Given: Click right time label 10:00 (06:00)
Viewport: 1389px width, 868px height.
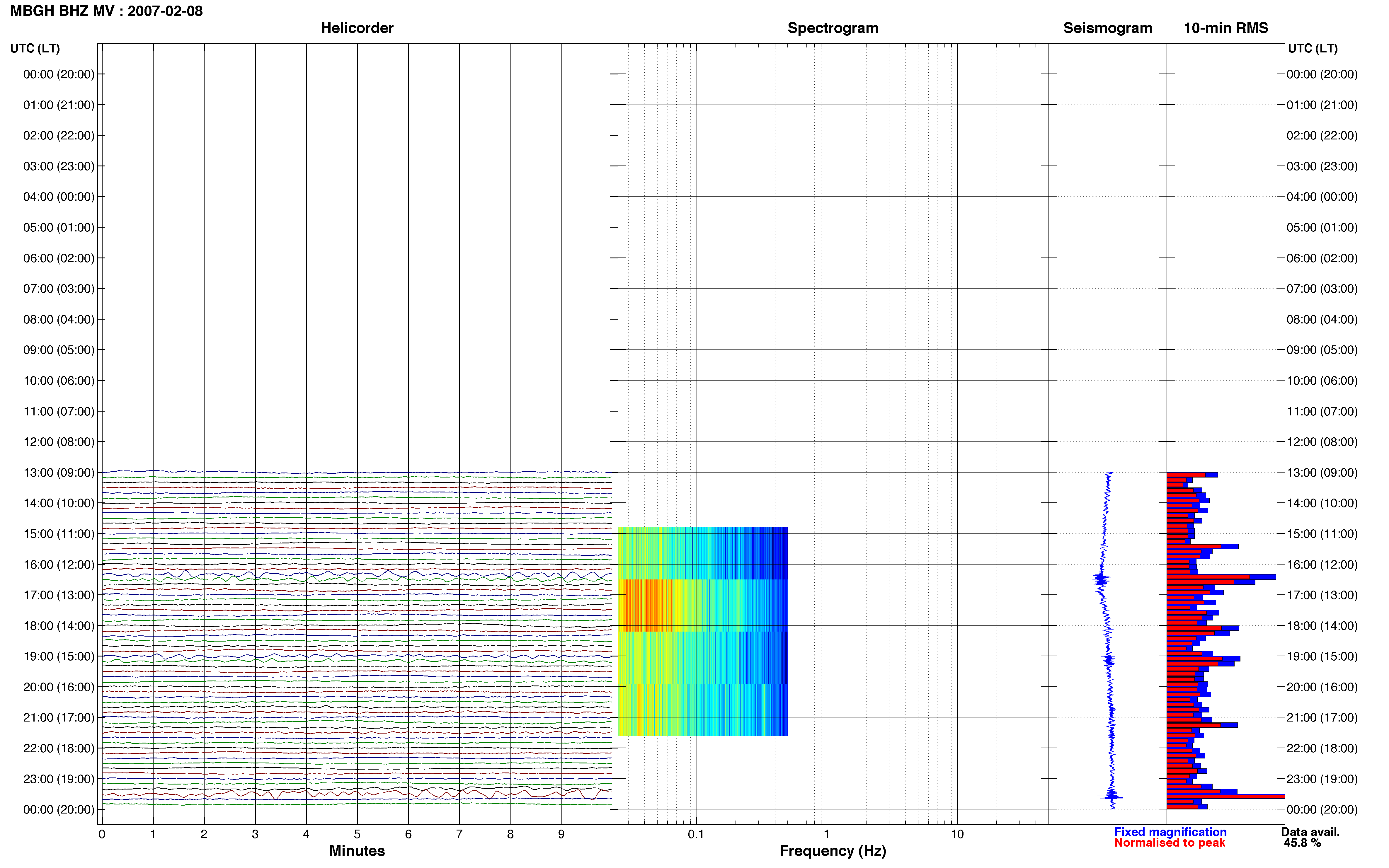Looking at the screenshot, I should [1322, 381].
